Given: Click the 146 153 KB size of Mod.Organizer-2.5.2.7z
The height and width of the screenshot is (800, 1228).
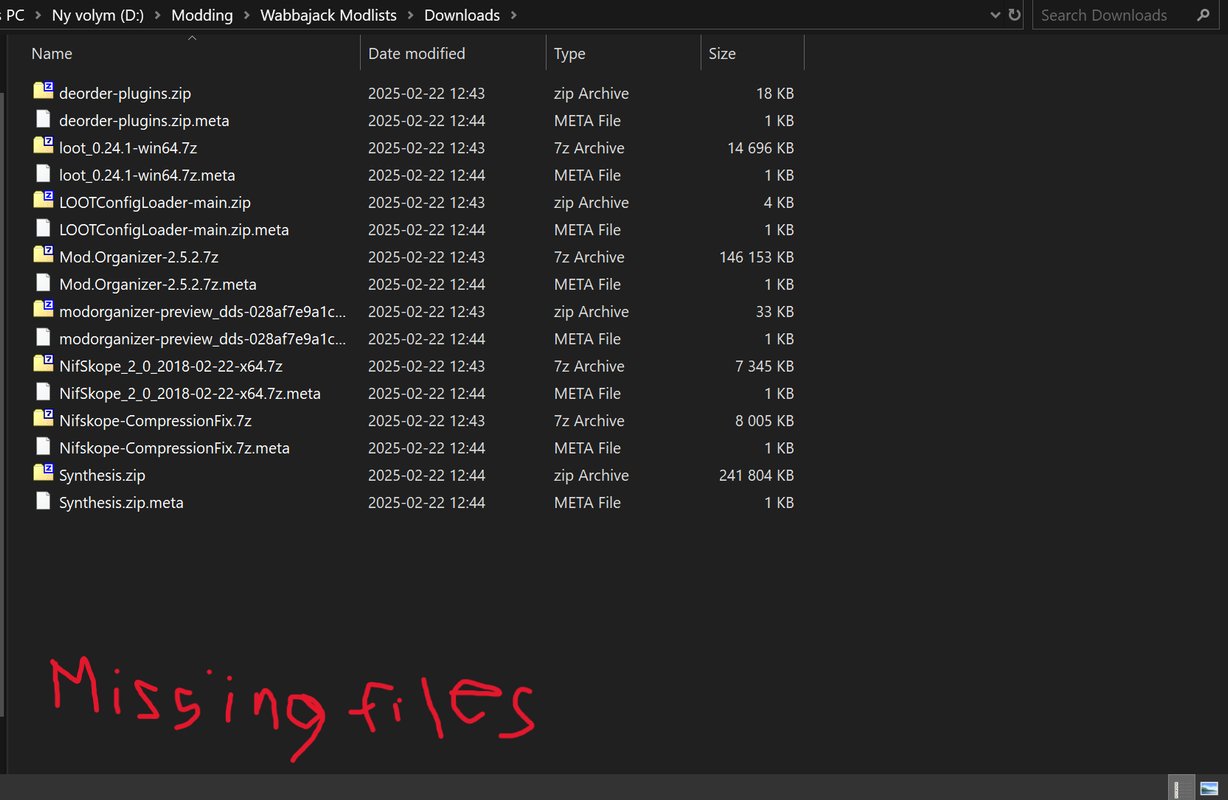Looking at the screenshot, I should [x=756, y=257].
